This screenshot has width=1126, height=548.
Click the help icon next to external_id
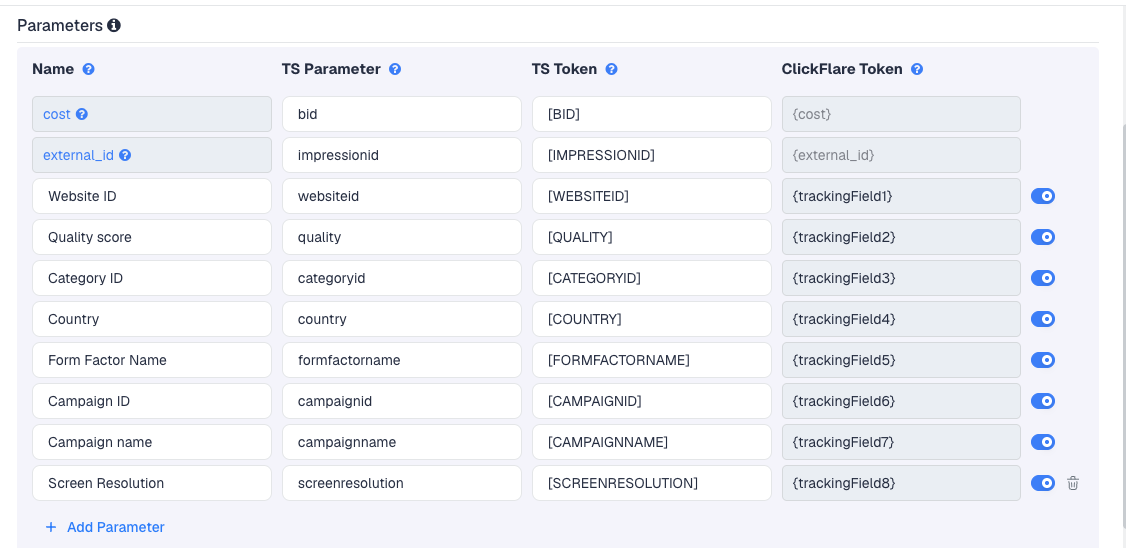(x=125, y=155)
